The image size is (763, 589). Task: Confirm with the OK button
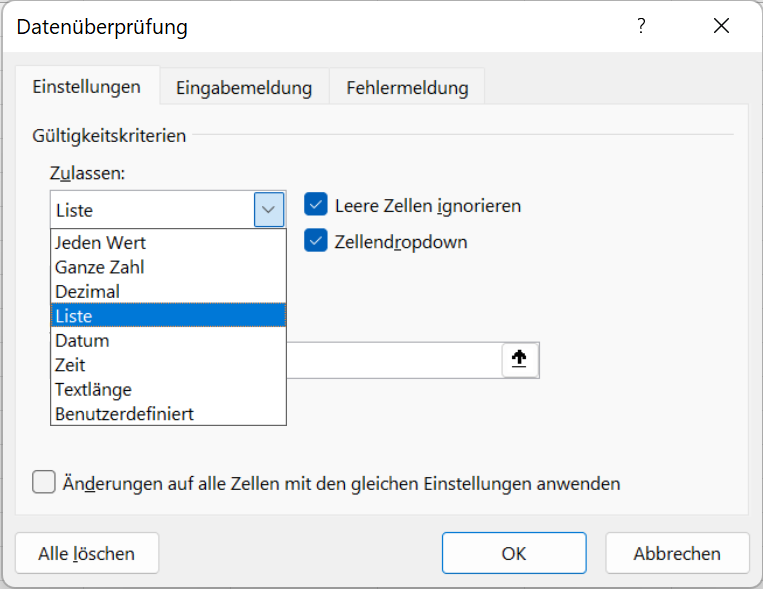514,553
